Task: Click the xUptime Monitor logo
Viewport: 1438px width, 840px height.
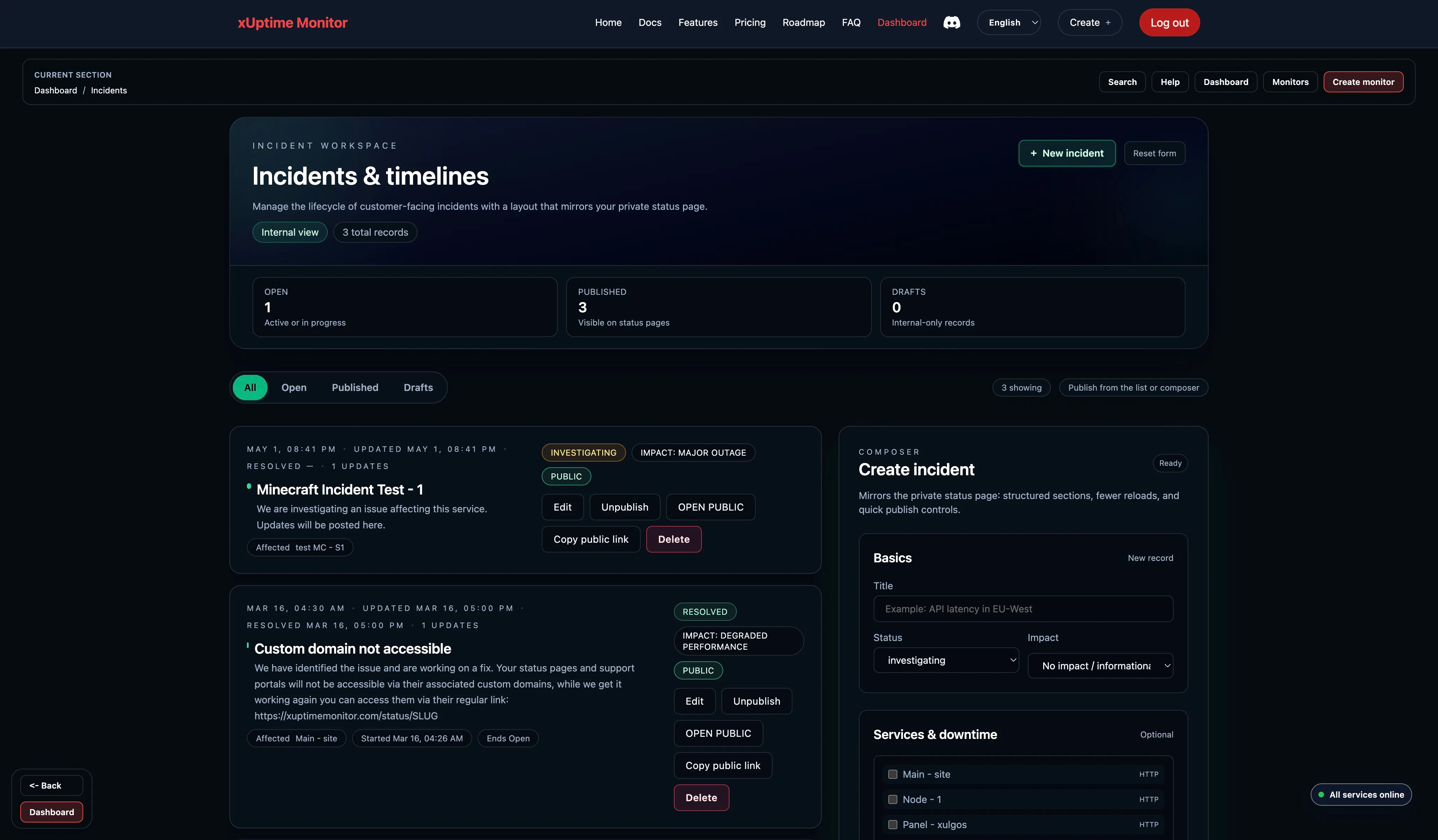Action: click(292, 23)
